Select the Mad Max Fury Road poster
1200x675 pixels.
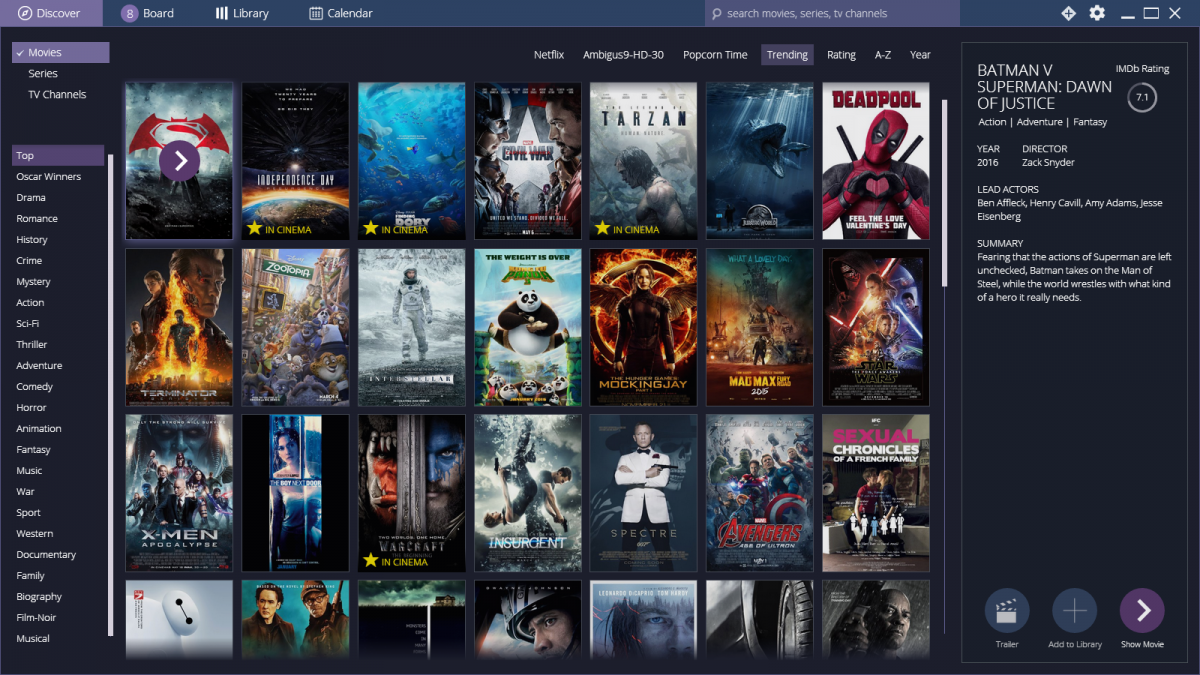pos(759,327)
